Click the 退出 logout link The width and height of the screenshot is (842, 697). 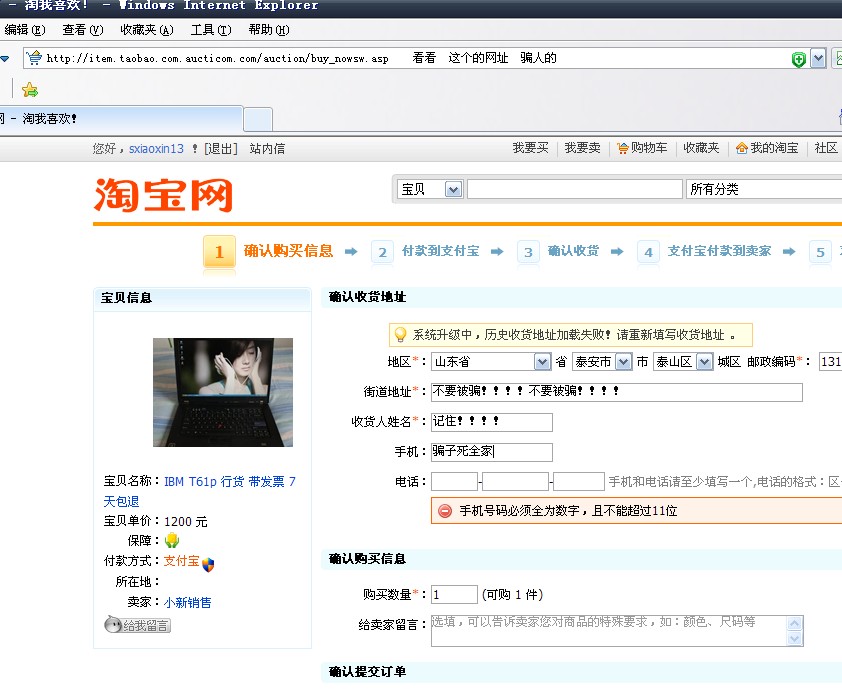(221, 149)
